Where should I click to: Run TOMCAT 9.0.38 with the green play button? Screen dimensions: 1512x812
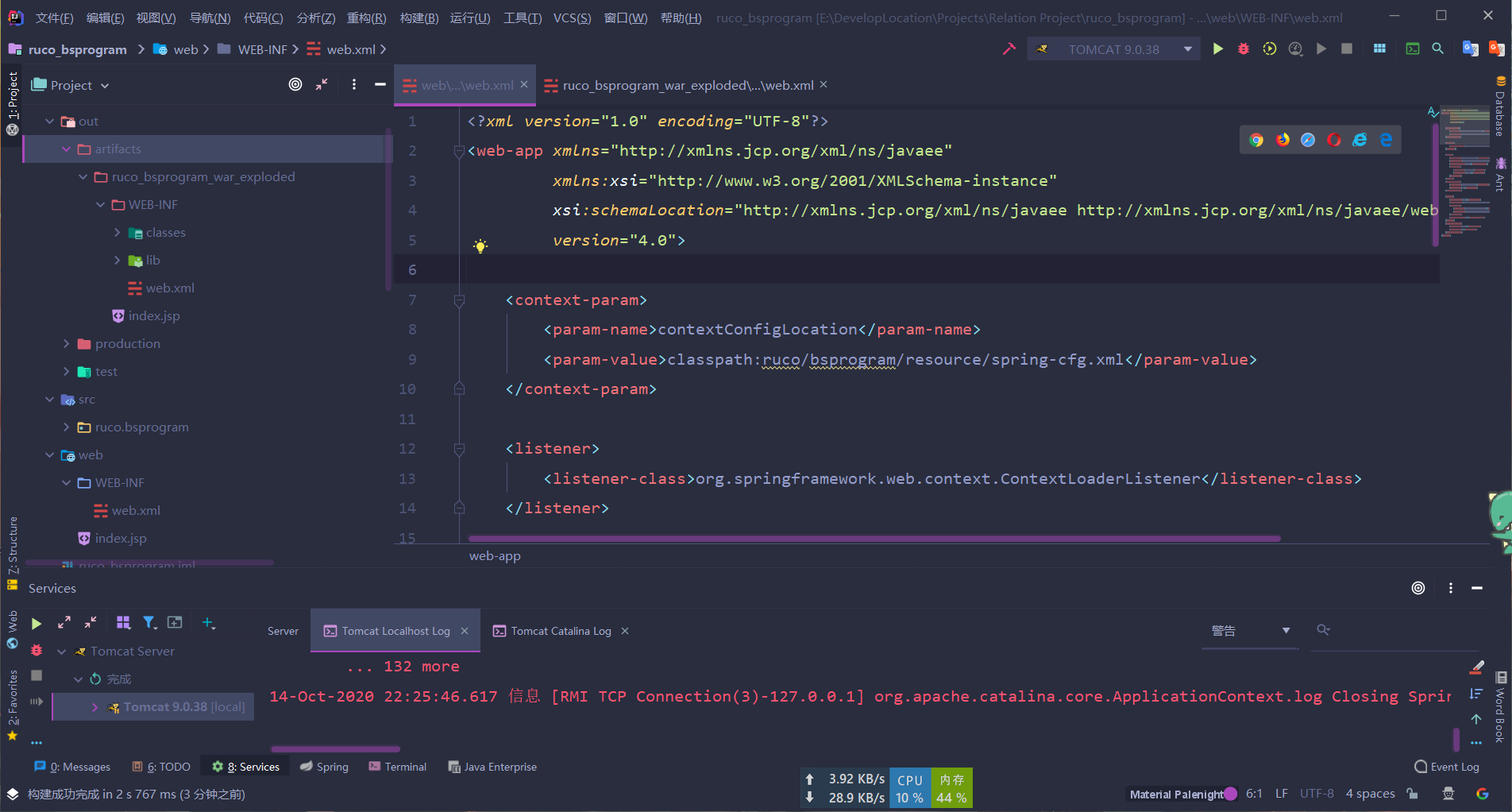click(x=1217, y=49)
